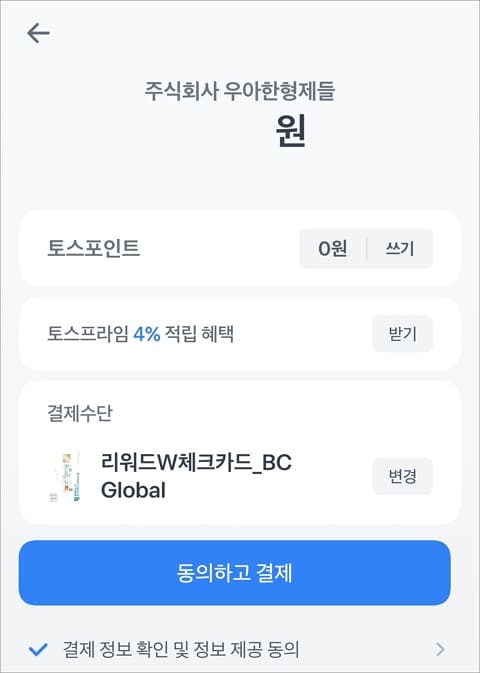Select the 리워드W체크카드_BC card name
Screen dimensions: 480x673
pyautogui.click(x=196, y=462)
